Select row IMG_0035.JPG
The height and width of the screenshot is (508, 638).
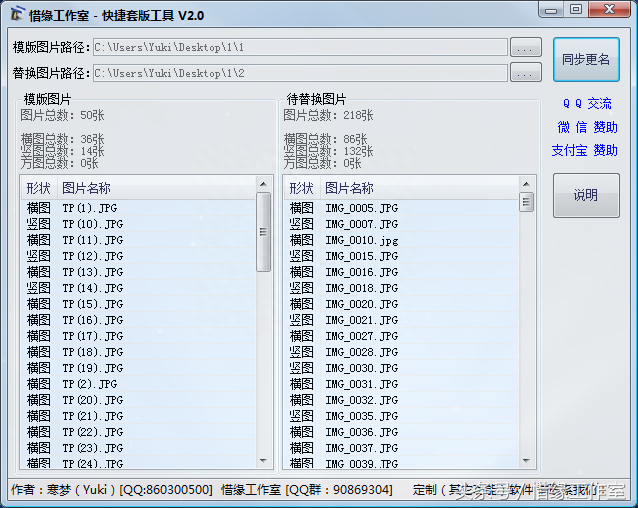tap(401, 416)
